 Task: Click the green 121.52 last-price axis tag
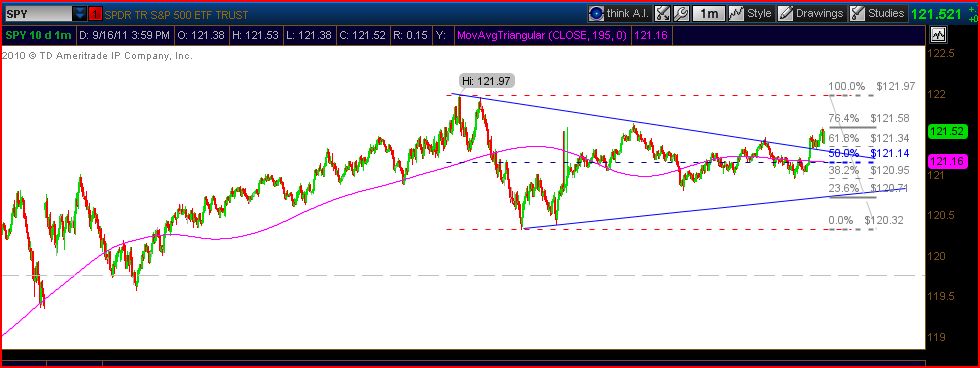[x=948, y=131]
